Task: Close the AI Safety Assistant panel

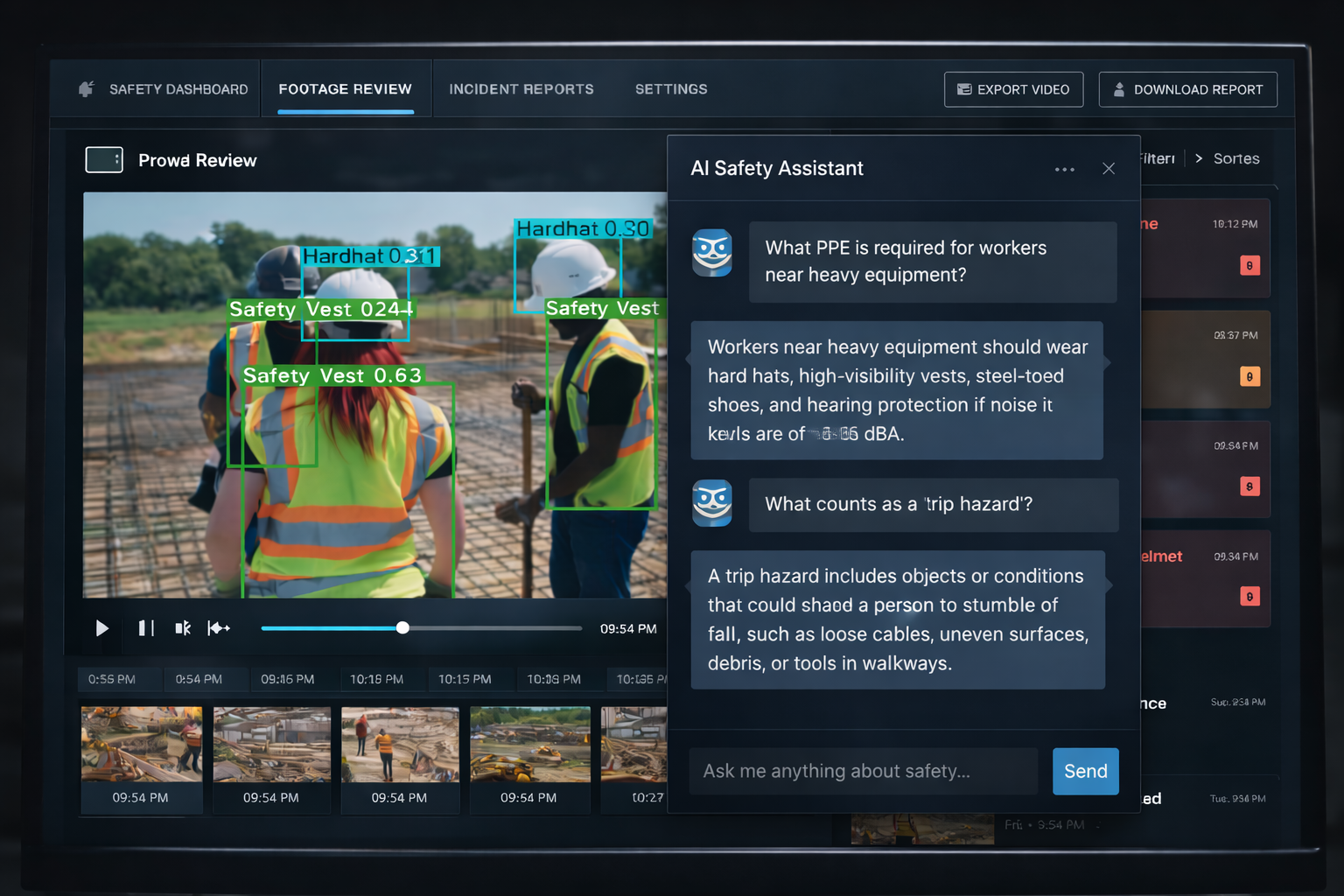Action: coord(1109,169)
